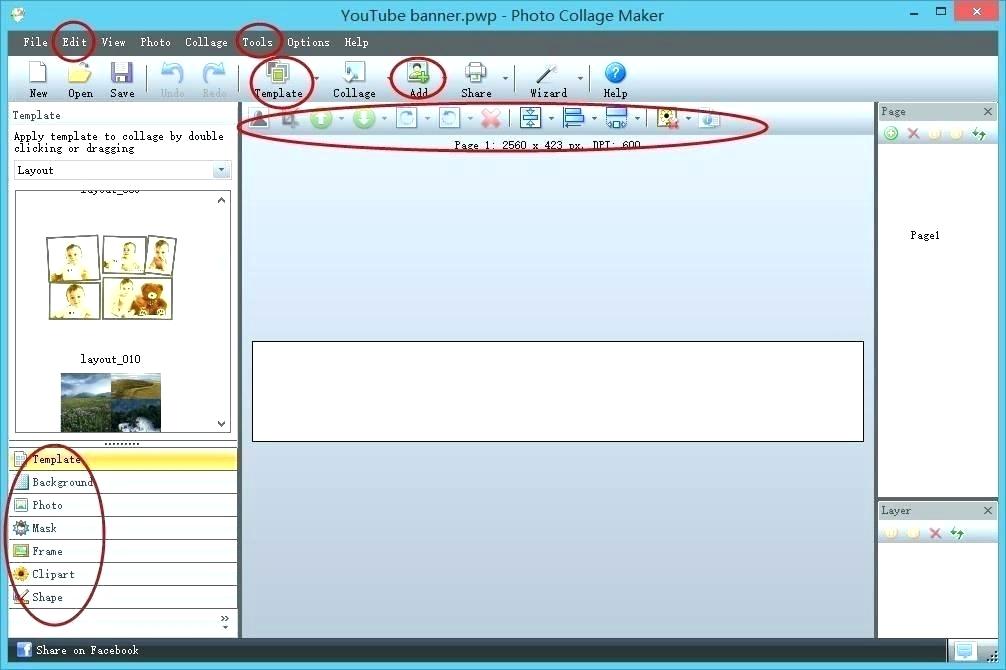
Task: Open the Photo menu
Action: pos(155,42)
